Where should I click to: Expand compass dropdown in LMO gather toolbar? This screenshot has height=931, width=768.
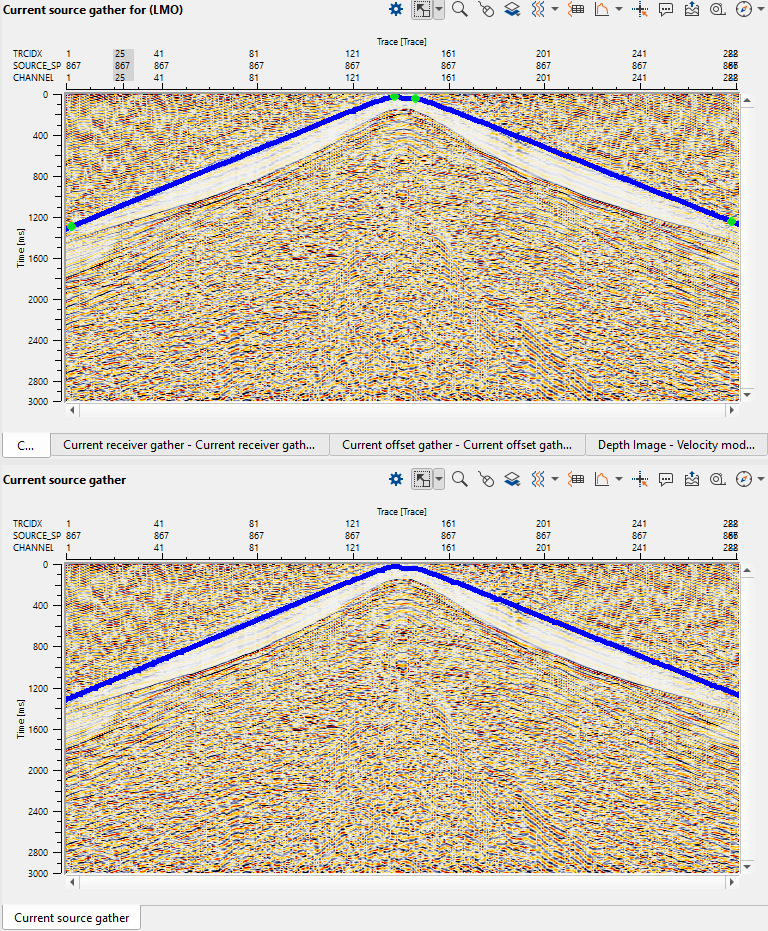[760, 10]
